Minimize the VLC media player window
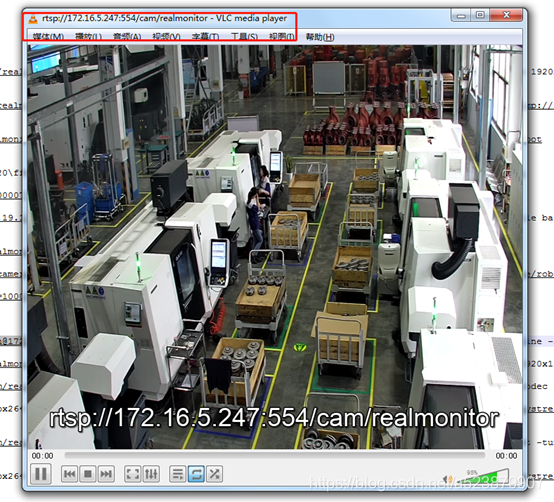Image resolution: width=554 pixels, height=502 pixels. 461,16
